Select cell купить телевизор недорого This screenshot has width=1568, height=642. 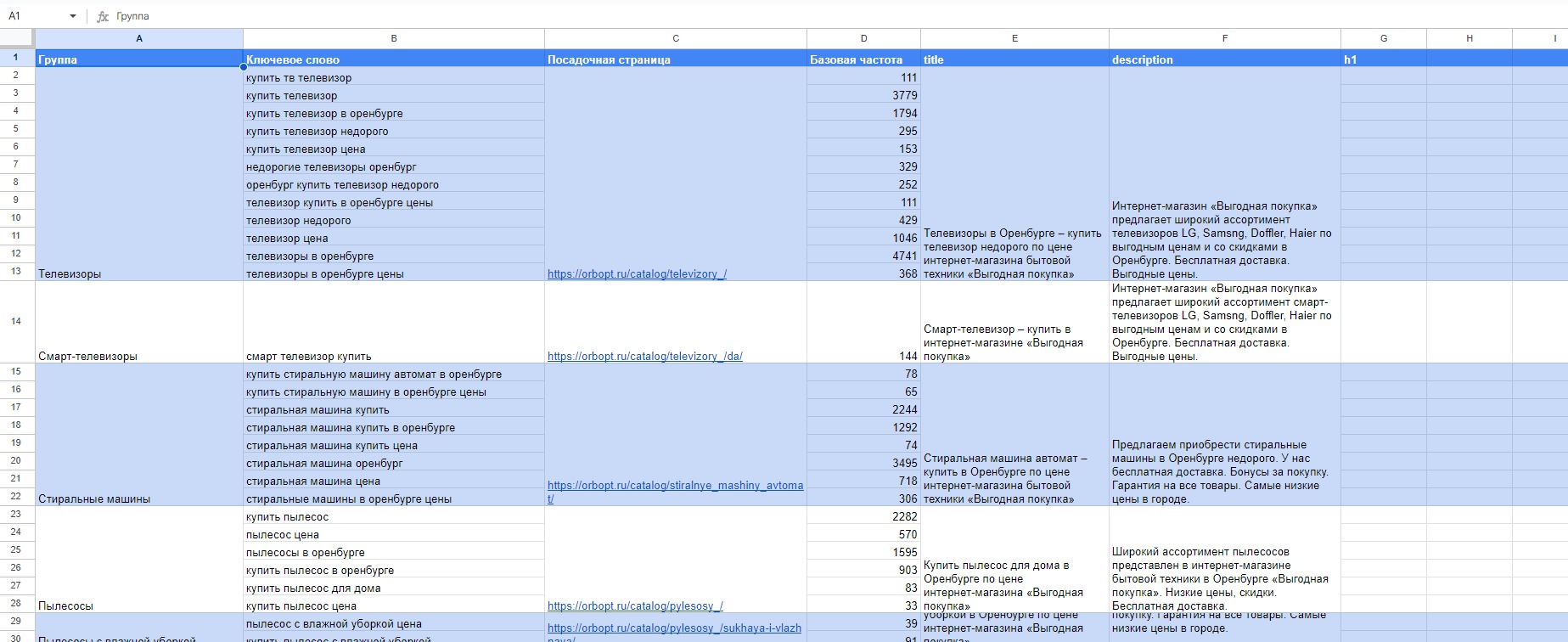coord(394,131)
